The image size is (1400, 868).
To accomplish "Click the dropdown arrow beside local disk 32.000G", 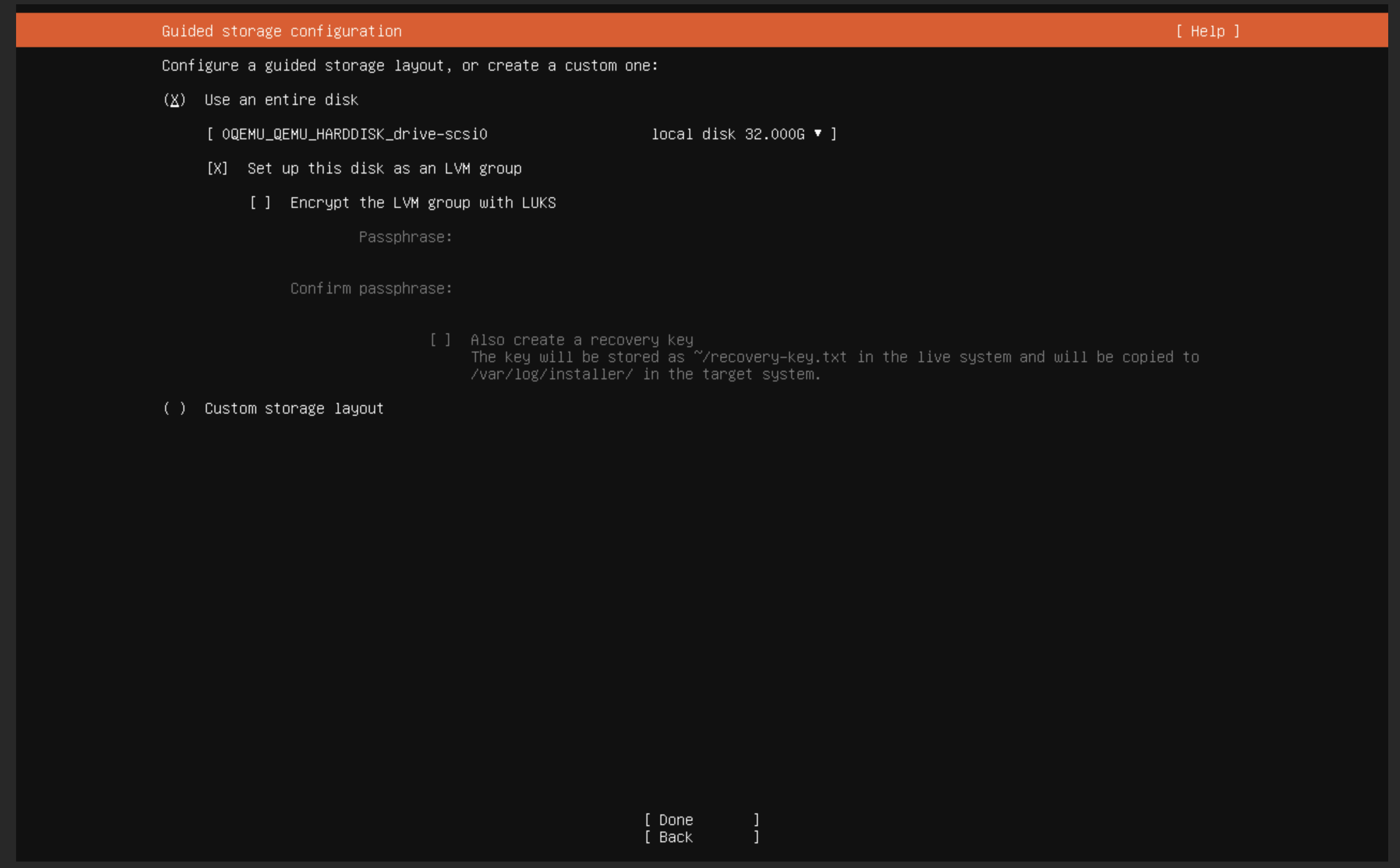I will pos(818,134).
